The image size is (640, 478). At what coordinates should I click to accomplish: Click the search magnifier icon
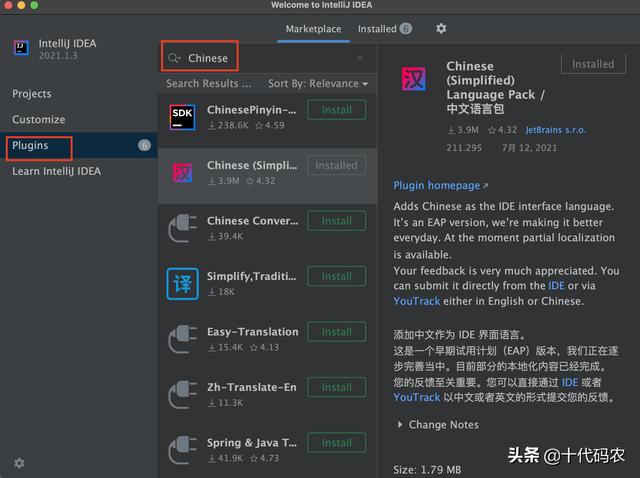[x=174, y=58]
